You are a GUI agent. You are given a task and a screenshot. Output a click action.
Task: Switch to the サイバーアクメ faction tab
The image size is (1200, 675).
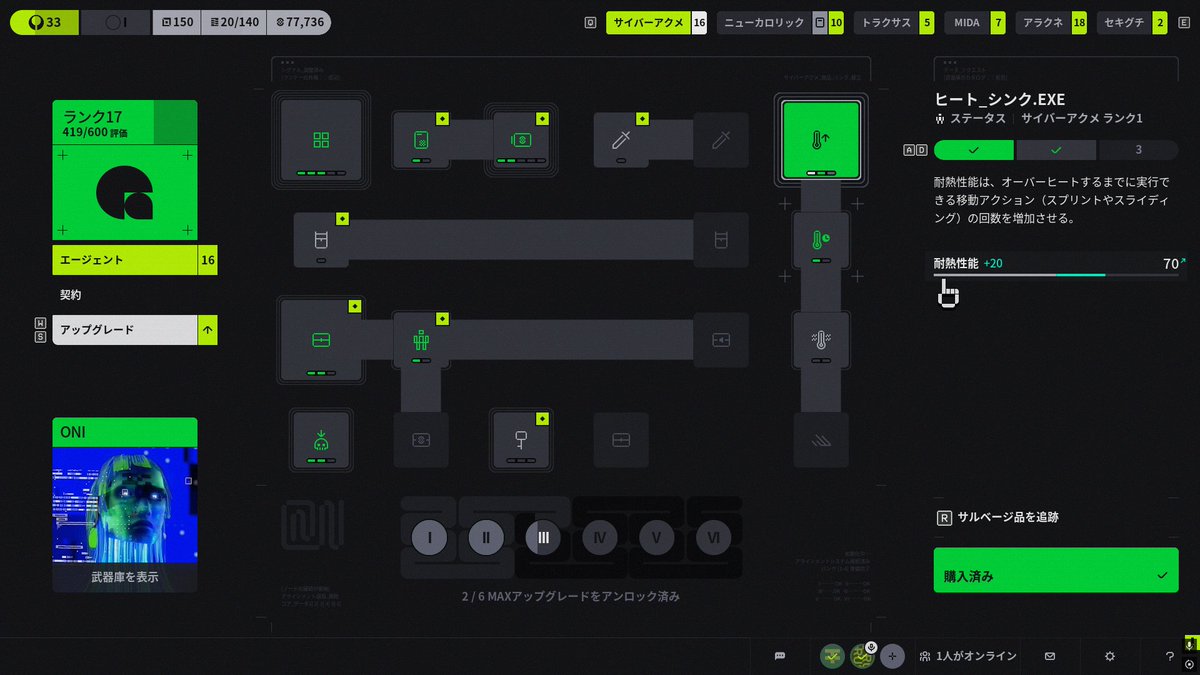point(656,22)
